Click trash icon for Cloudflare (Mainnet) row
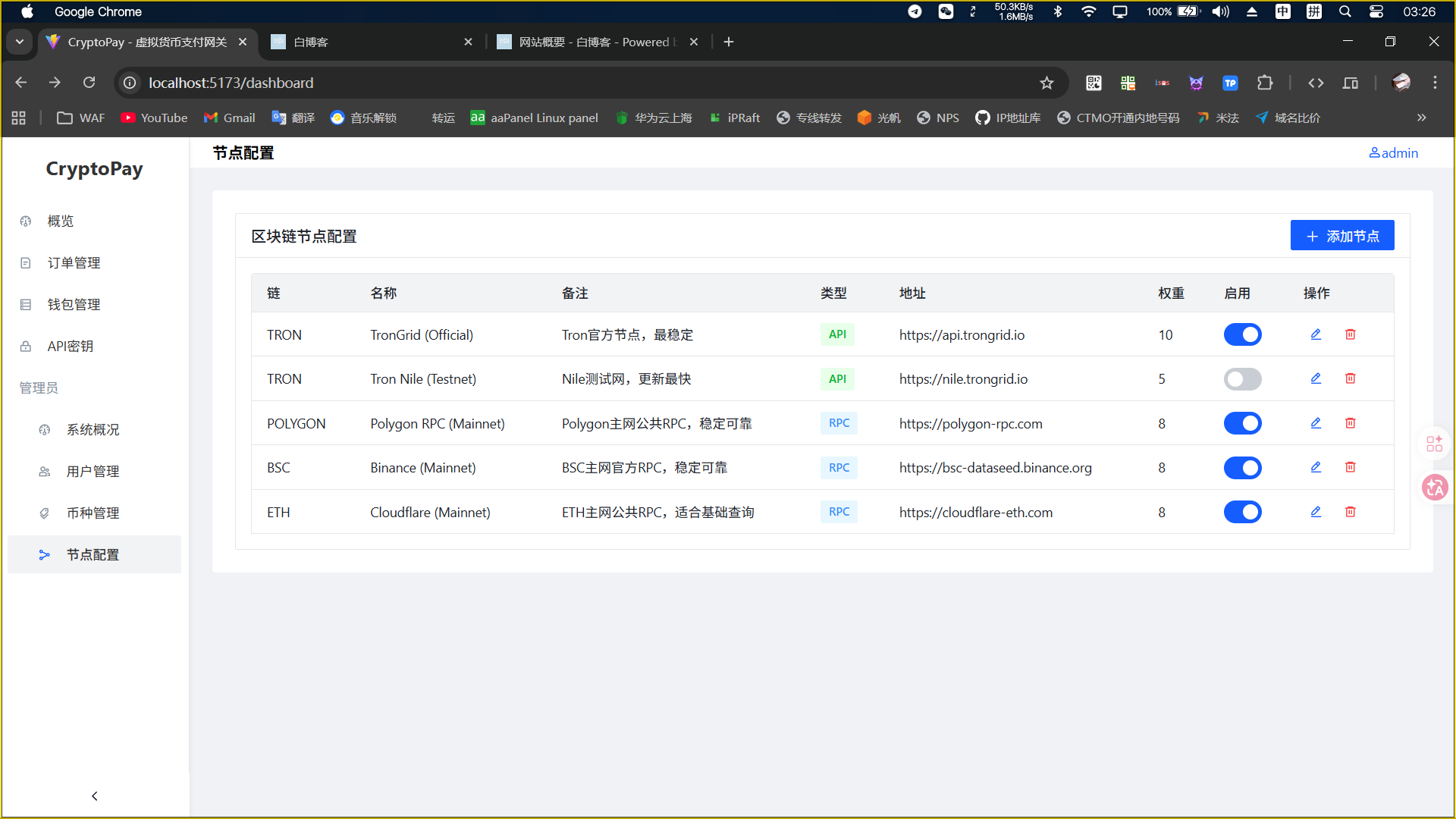Image resolution: width=1456 pixels, height=819 pixels. click(x=1350, y=512)
